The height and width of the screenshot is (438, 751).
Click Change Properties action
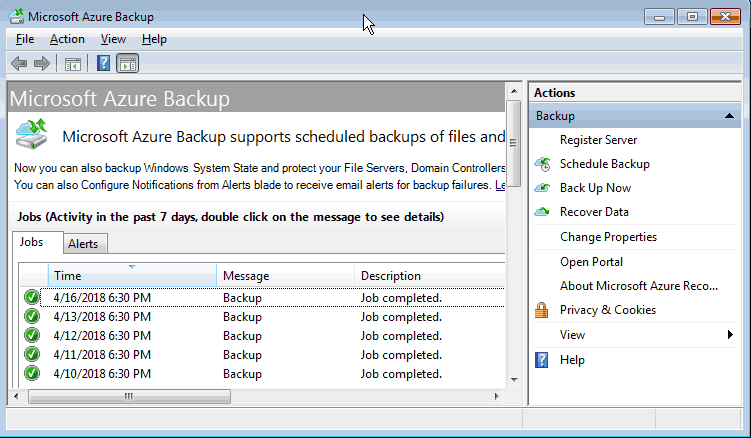(x=608, y=237)
